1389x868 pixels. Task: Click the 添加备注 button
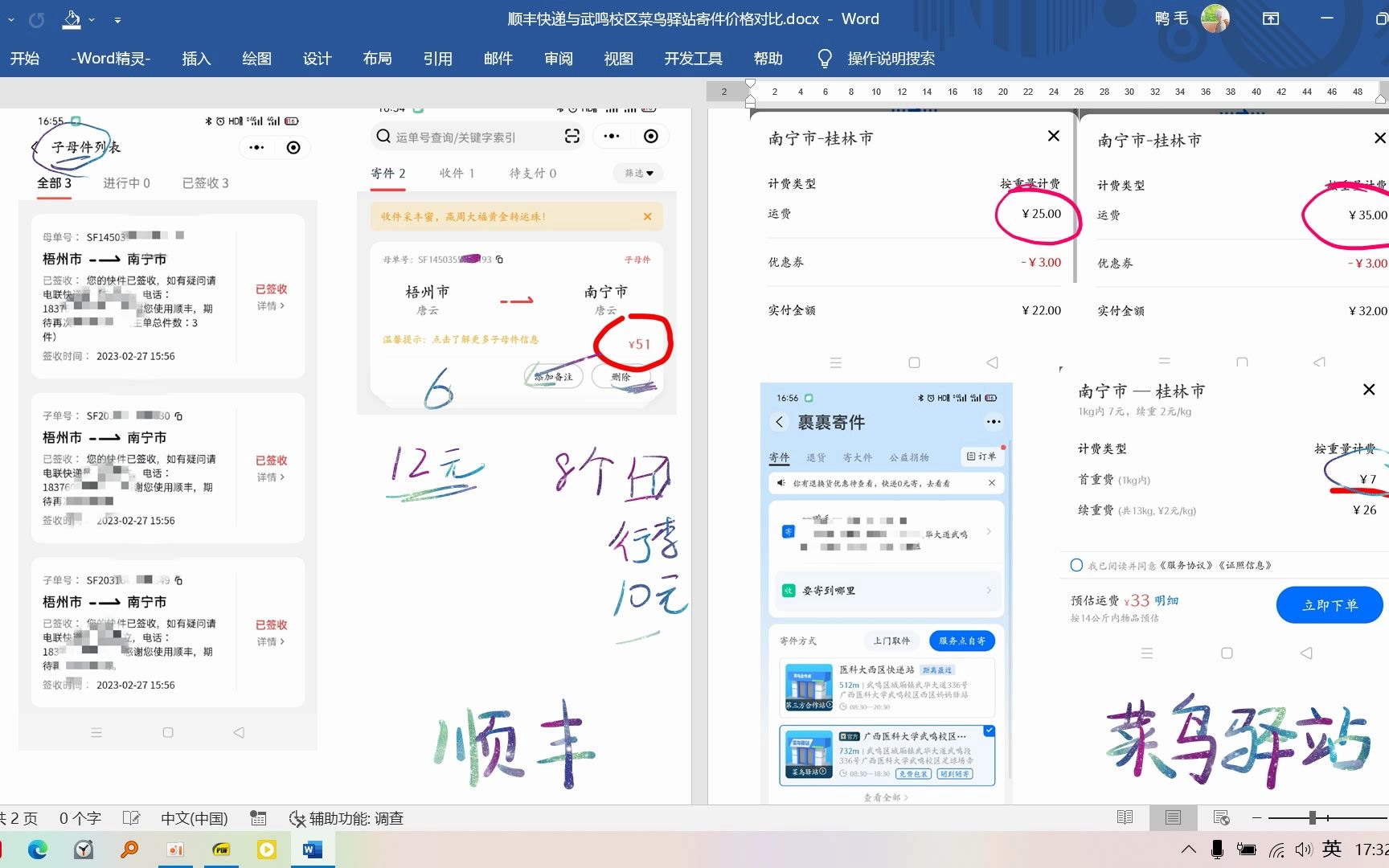[x=553, y=376]
